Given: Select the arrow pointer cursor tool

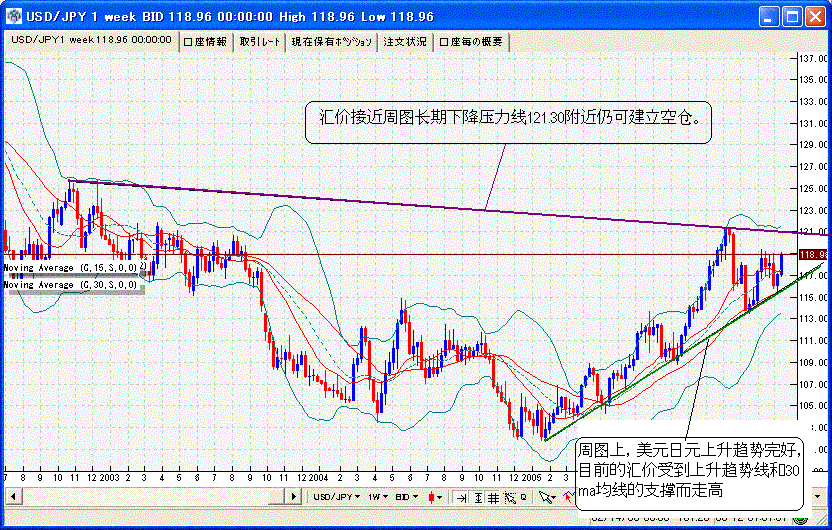Looking at the screenshot, I should 546,496.
